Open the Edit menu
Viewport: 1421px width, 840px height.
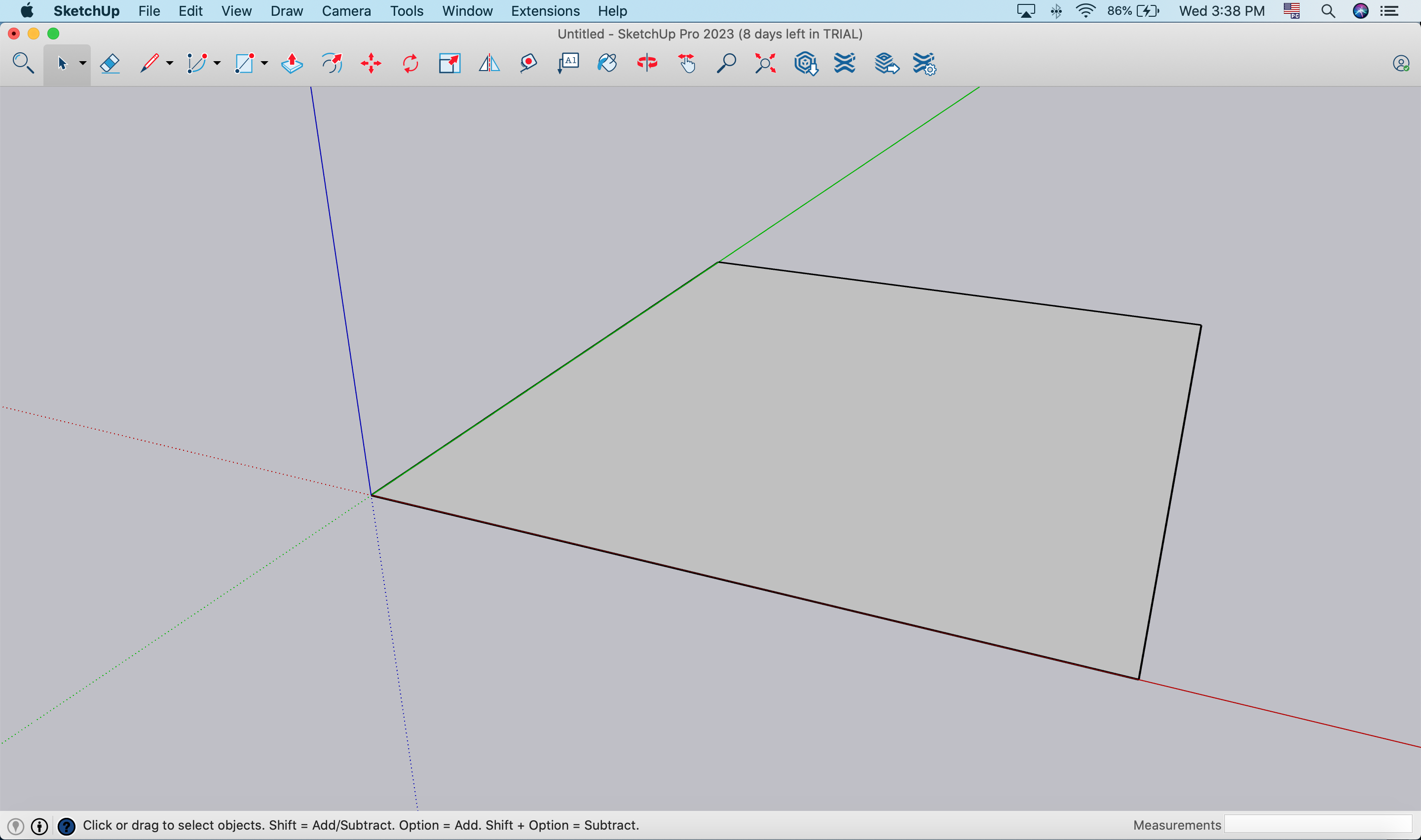pos(191,11)
